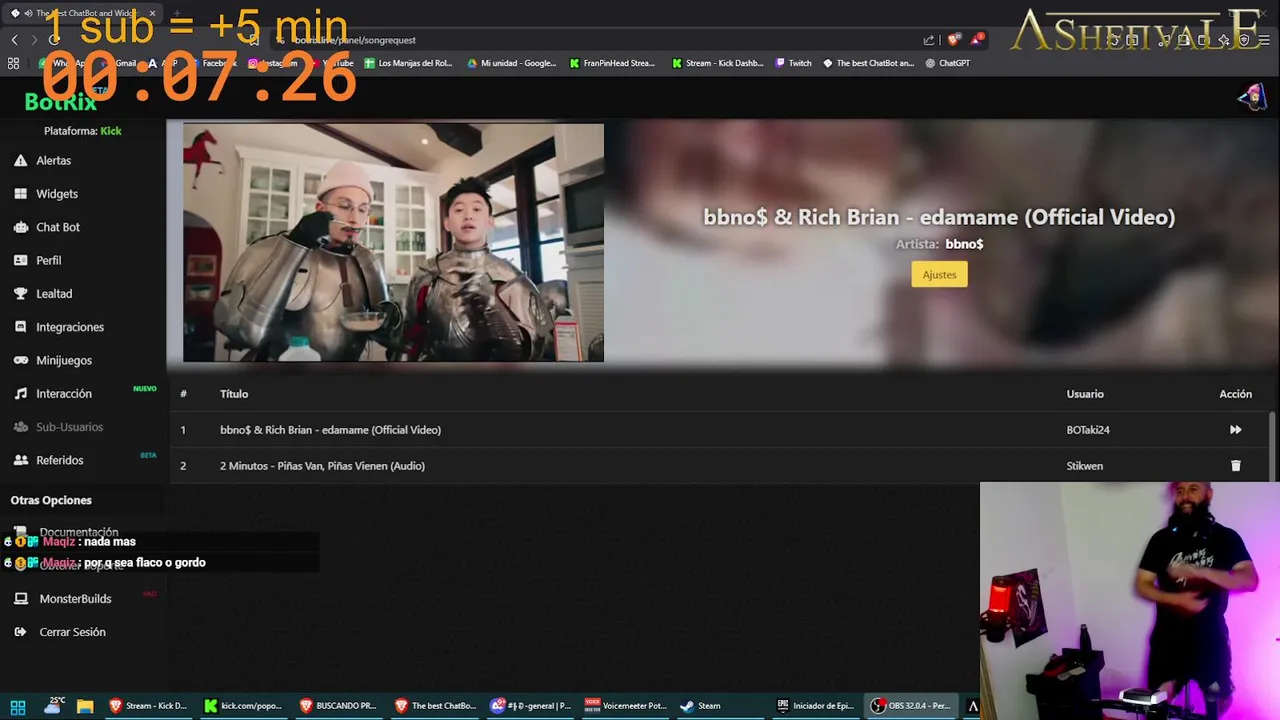This screenshot has width=1280, height=720.
Task: Open MonsterBuilds link in sidebar
Action: (x=62, y=599)
